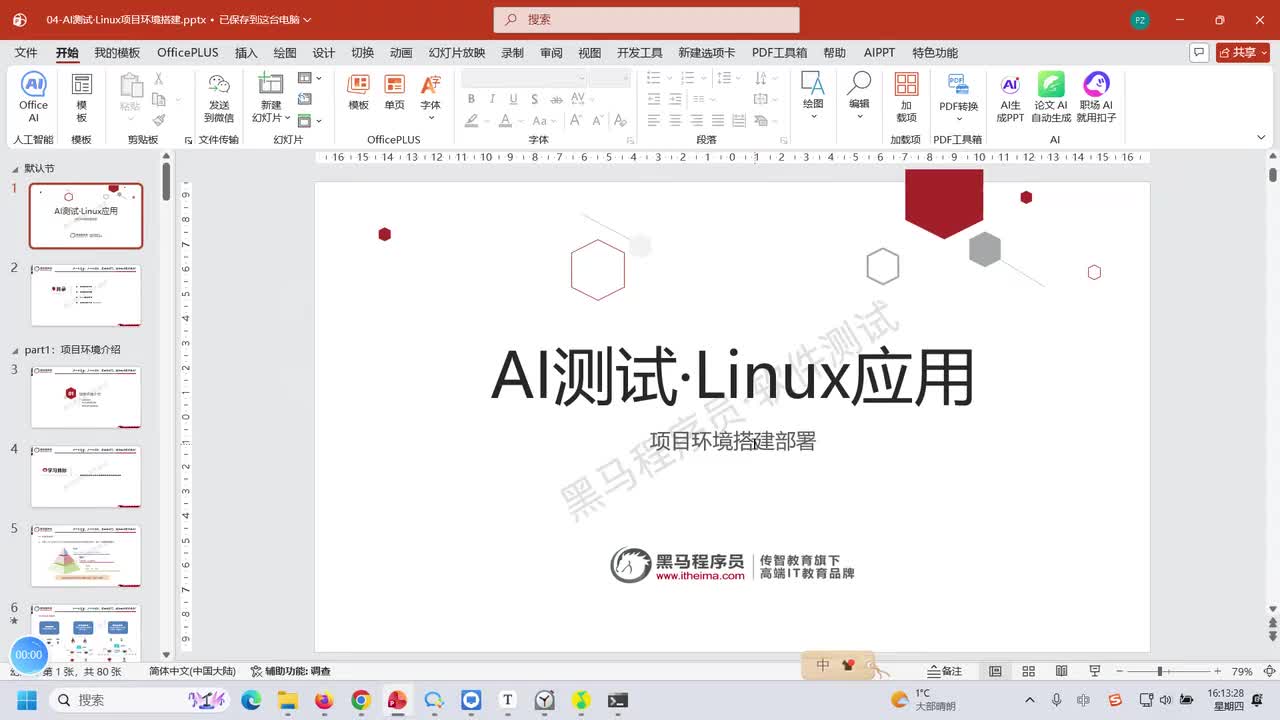Image resolution: width=1280 pixels, height=720 pixels.
Task: Select slide 2 thumbnail
Action: tap(86, 295)
